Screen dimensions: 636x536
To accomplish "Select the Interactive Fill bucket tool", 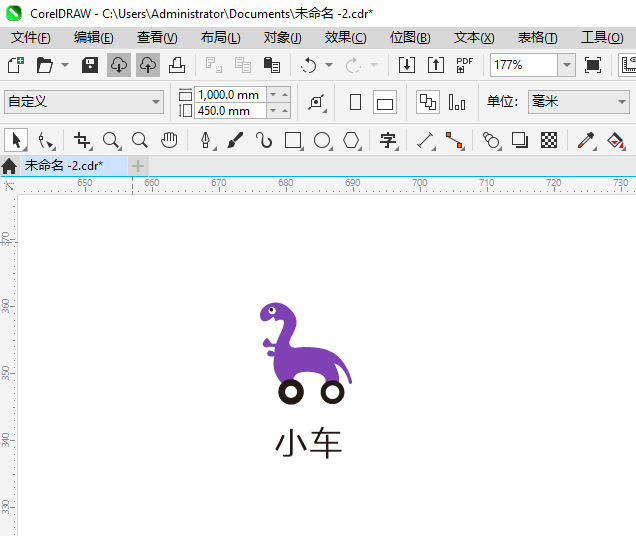I will 615,141.
